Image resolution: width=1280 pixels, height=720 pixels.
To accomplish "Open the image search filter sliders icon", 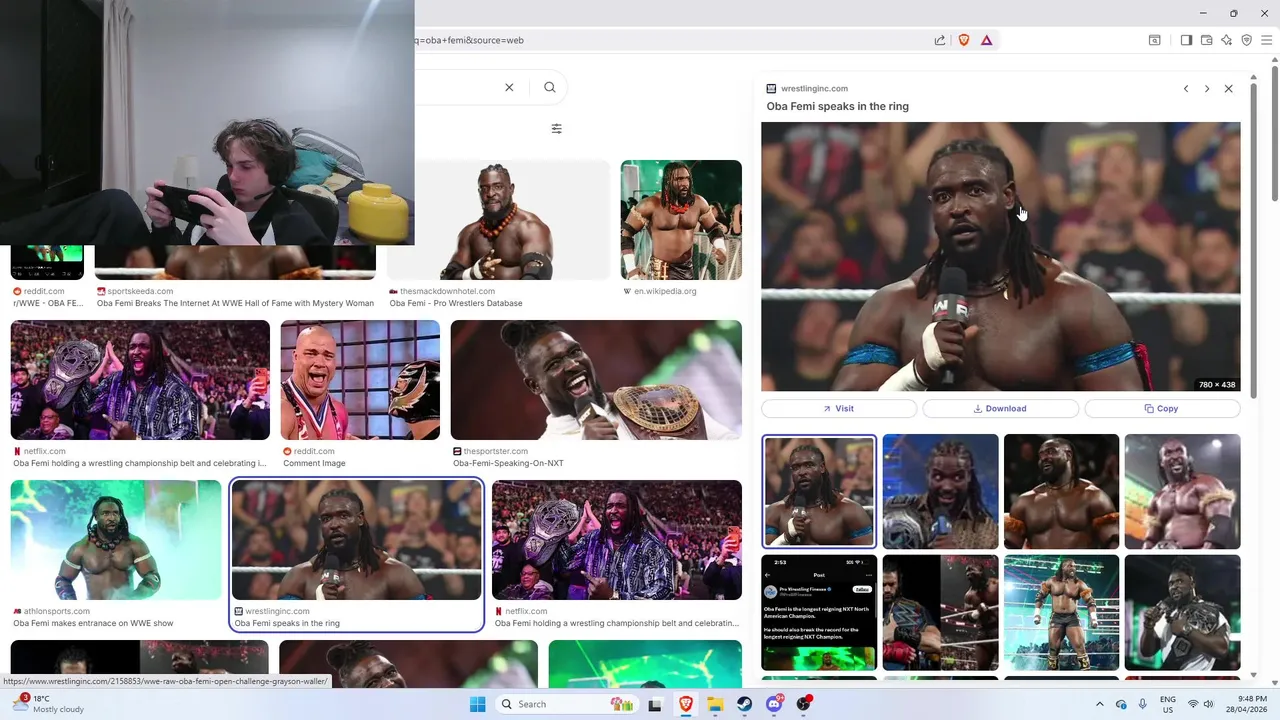I will (x=557, y=128).
